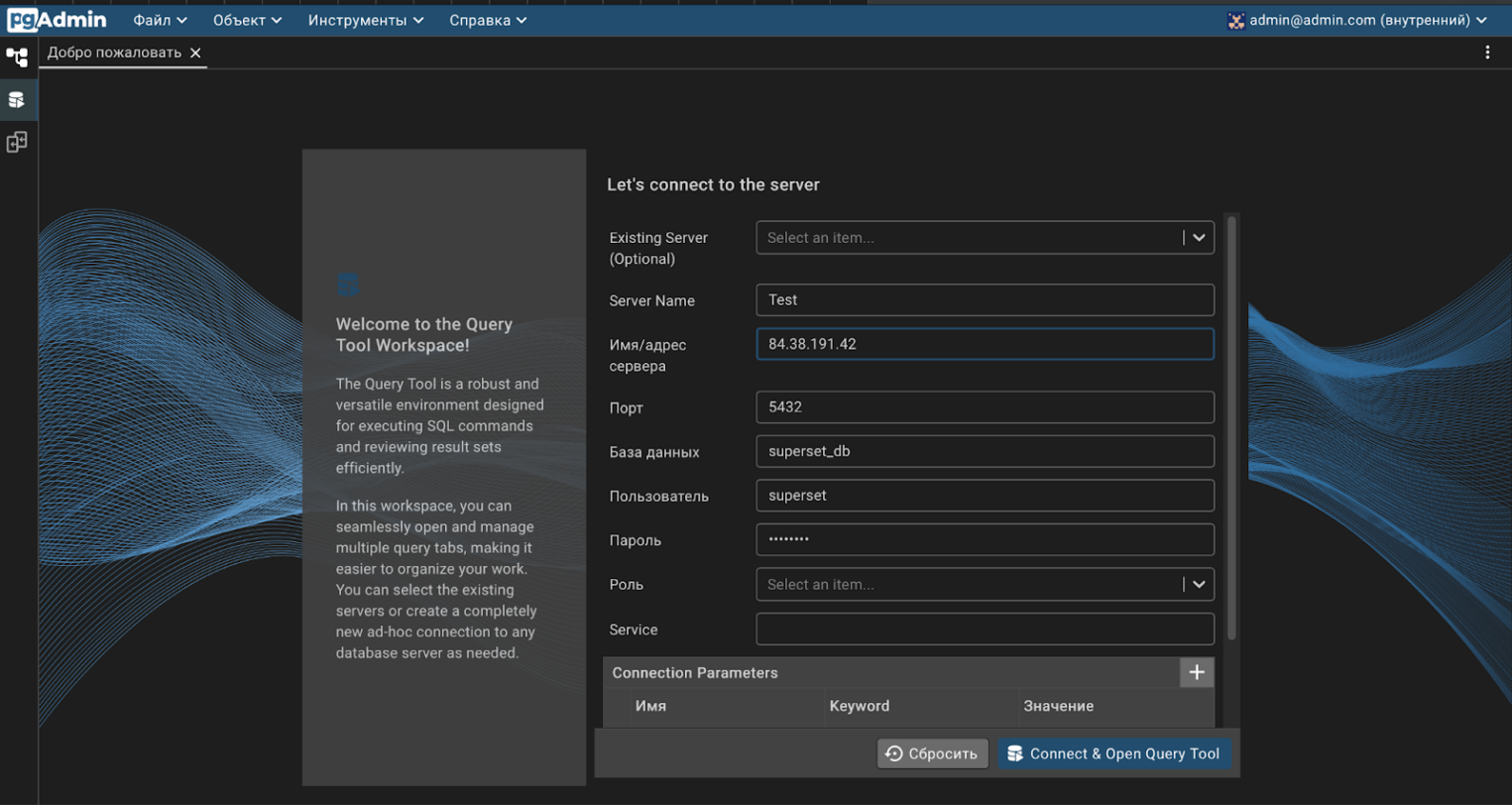Click the plus icon in Connection Parameters
1512x805 pixels.
[1197, 673]
